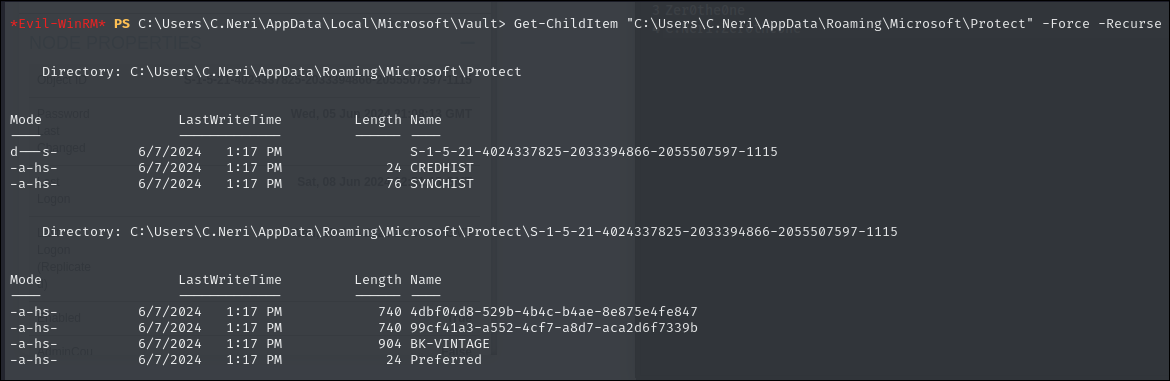Select the BK-VINTAGE file entry
1170x381 pixels.
point(450,344)
